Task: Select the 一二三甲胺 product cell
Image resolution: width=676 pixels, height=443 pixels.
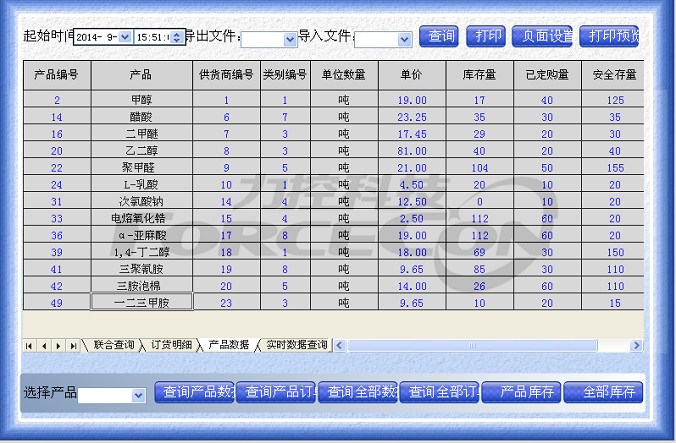Action: point(141,302)
